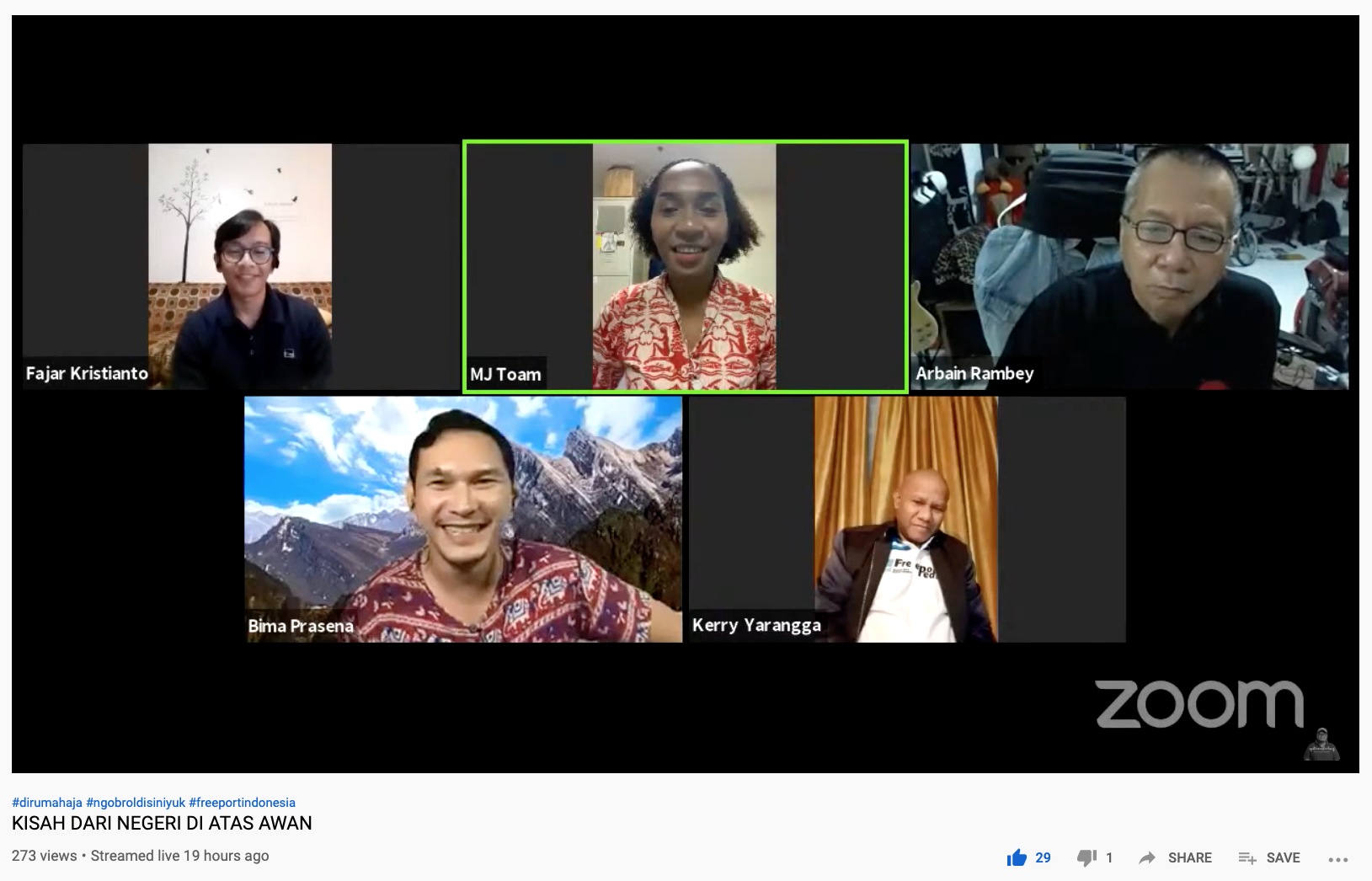Image resolution: width=1372 pixels, height=881 pixels.
Task: Click the Share arrow icon
Action: [x=1146, y=857]
